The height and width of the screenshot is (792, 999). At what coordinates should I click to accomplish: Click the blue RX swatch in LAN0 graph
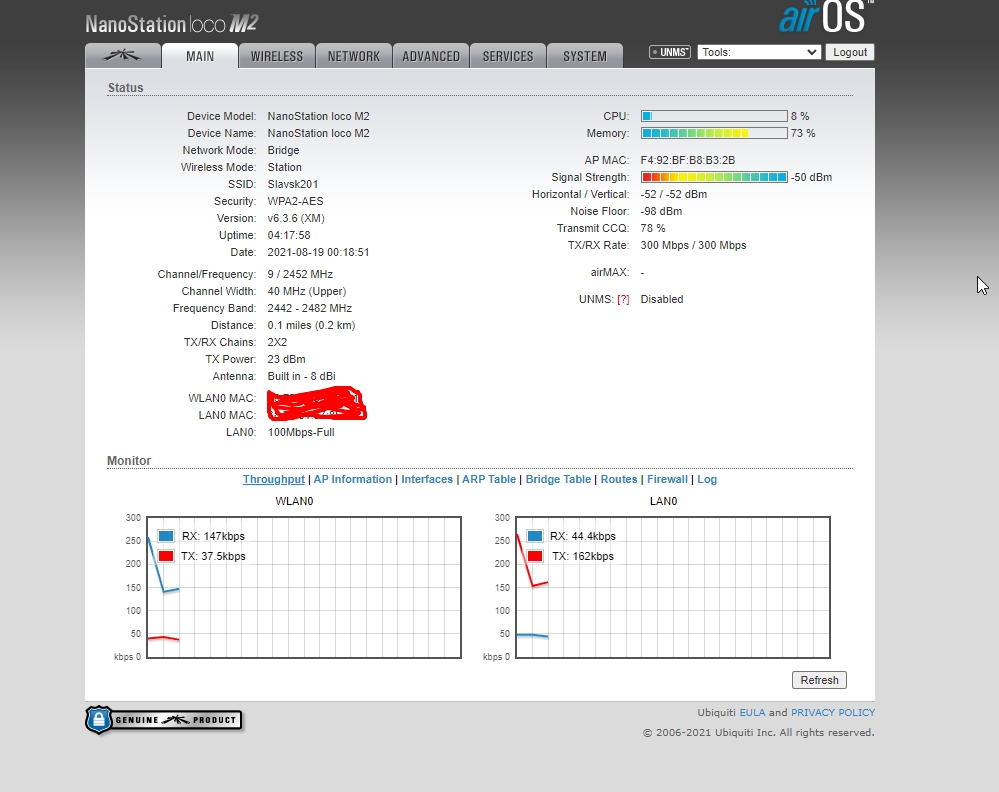tap(535, 536)
